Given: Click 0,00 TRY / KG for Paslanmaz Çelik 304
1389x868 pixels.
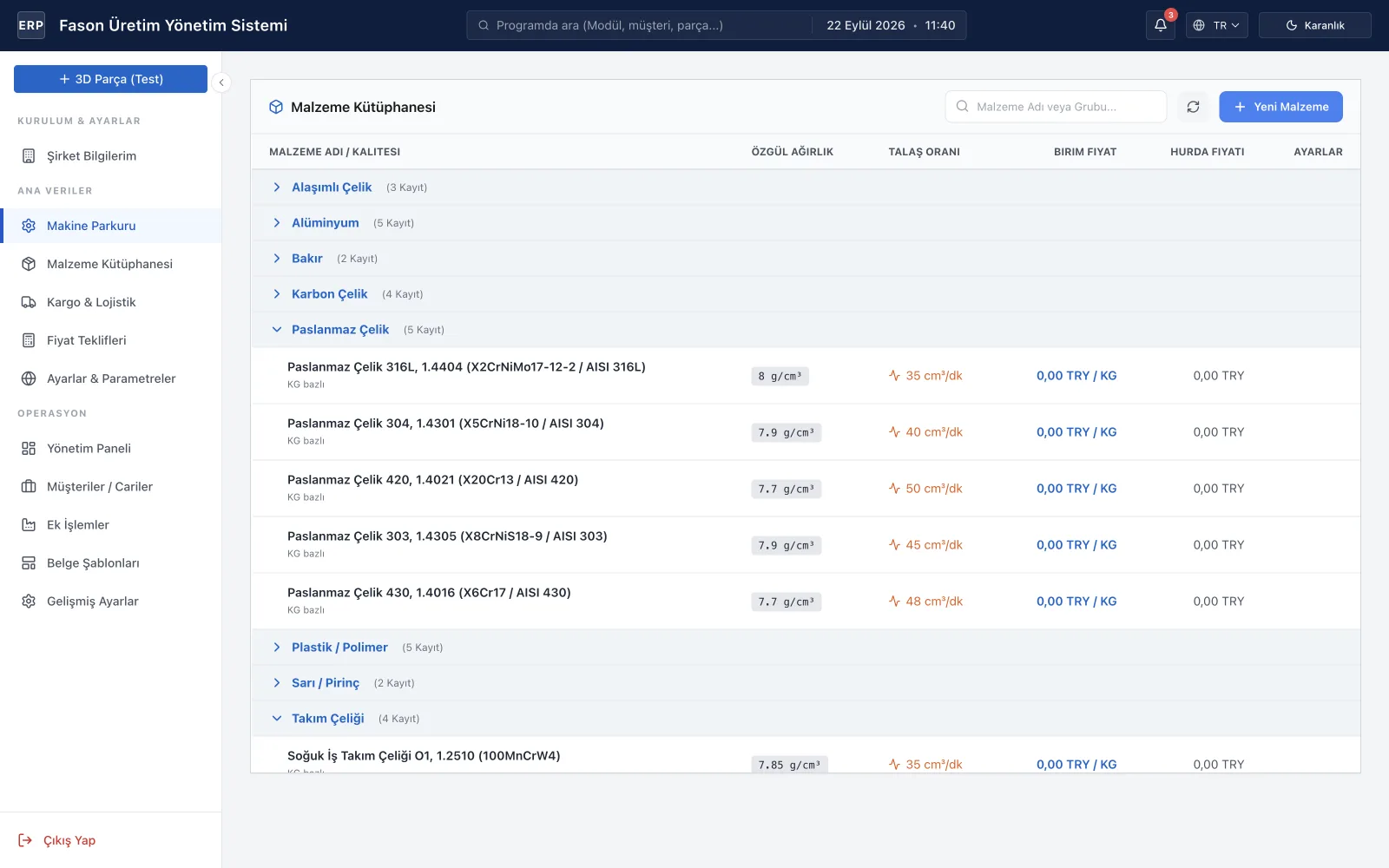Looking at the screenshot, I should pos(1076,432).
